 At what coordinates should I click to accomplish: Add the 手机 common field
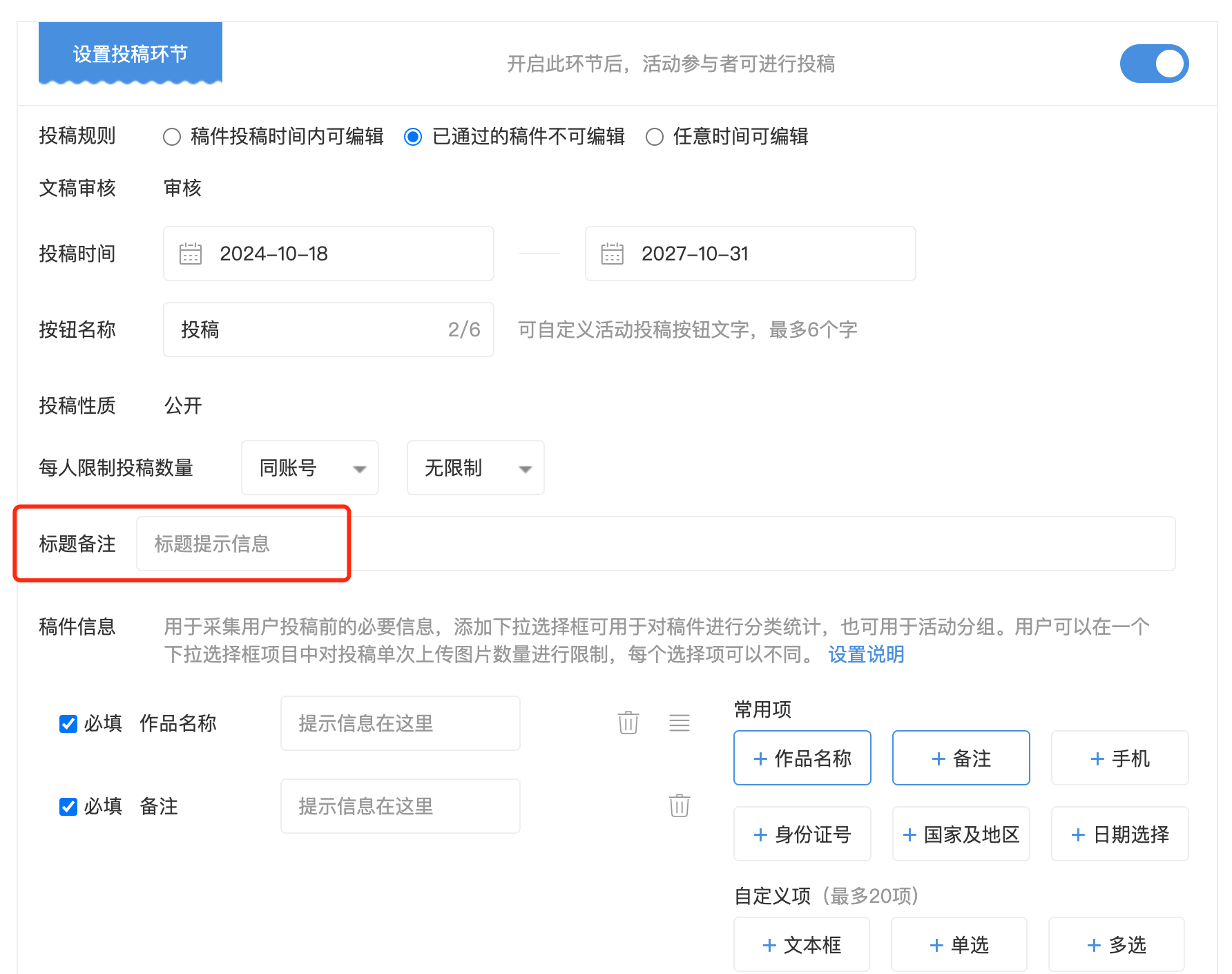point(1119,758)
